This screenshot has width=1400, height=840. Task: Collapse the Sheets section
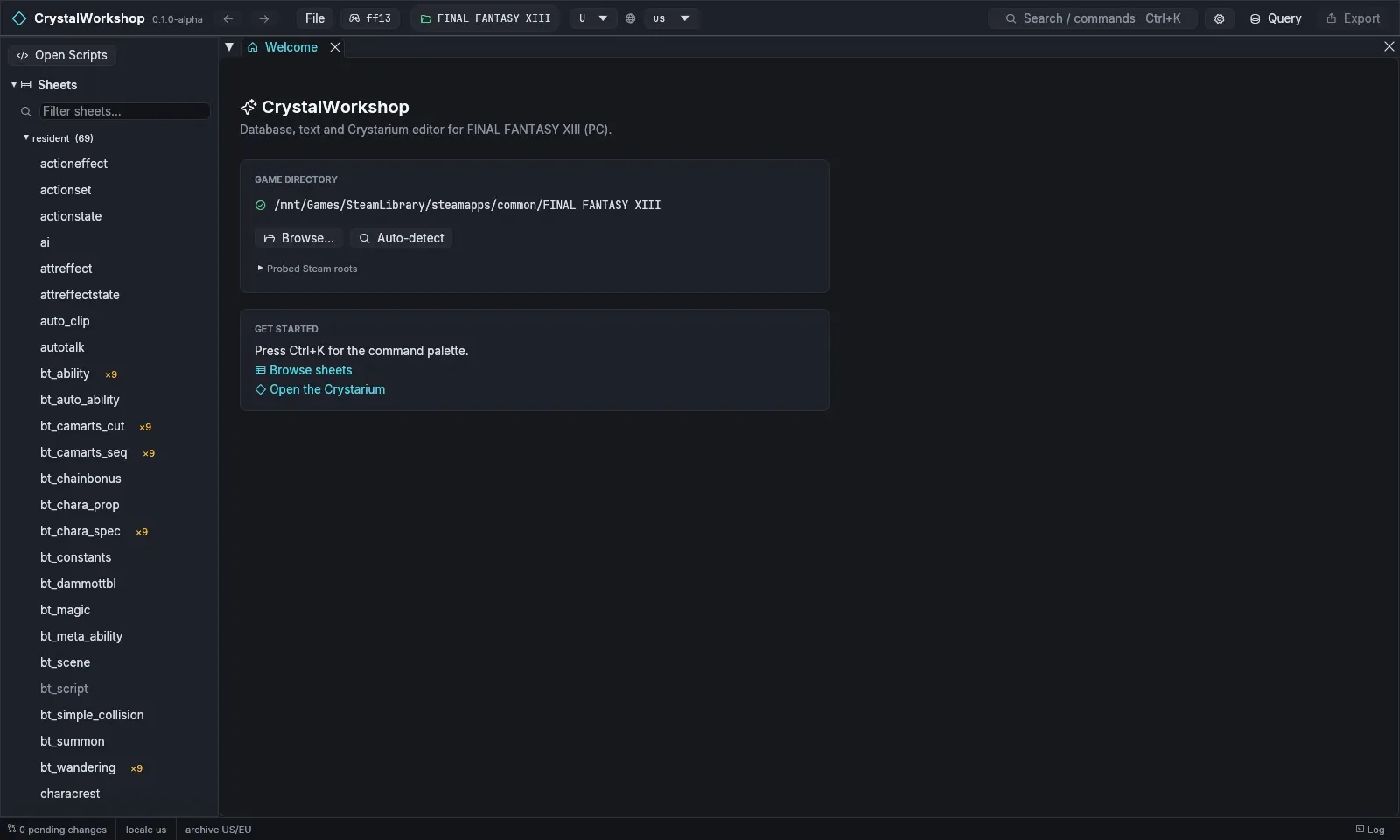click(14, 85)
